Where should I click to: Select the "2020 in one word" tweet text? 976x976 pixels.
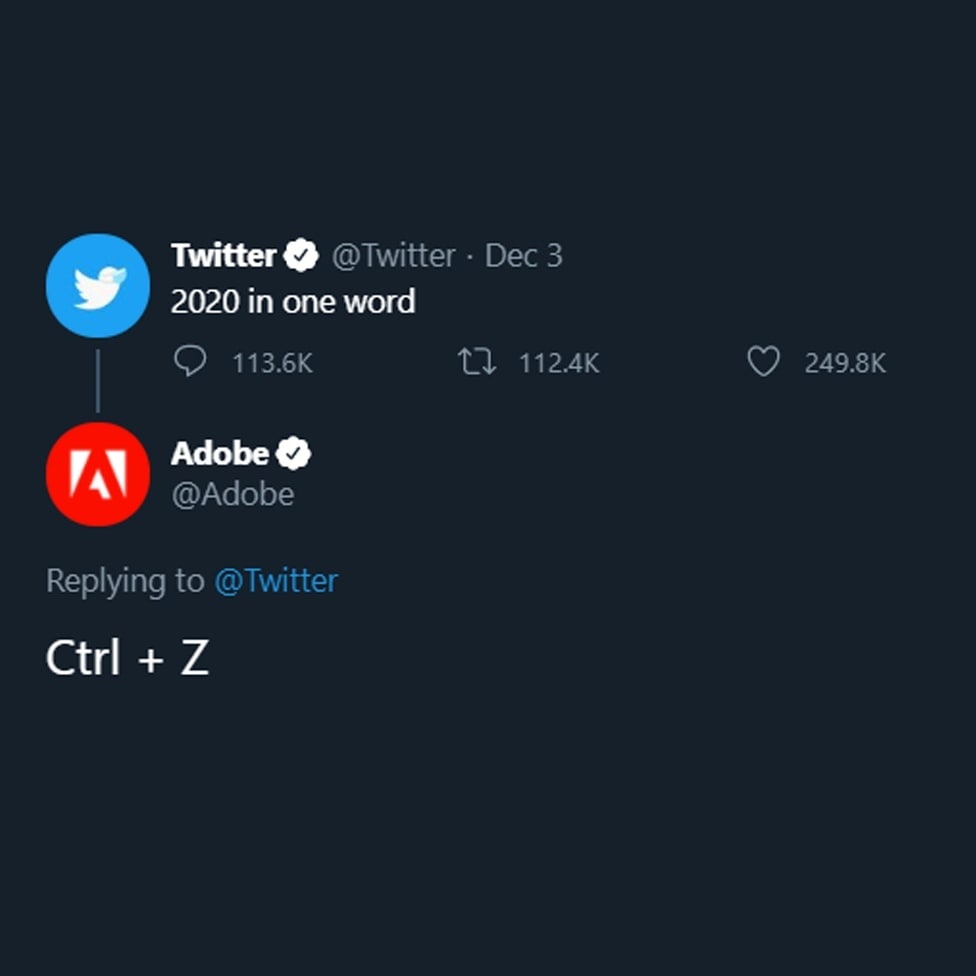(292, 302)
